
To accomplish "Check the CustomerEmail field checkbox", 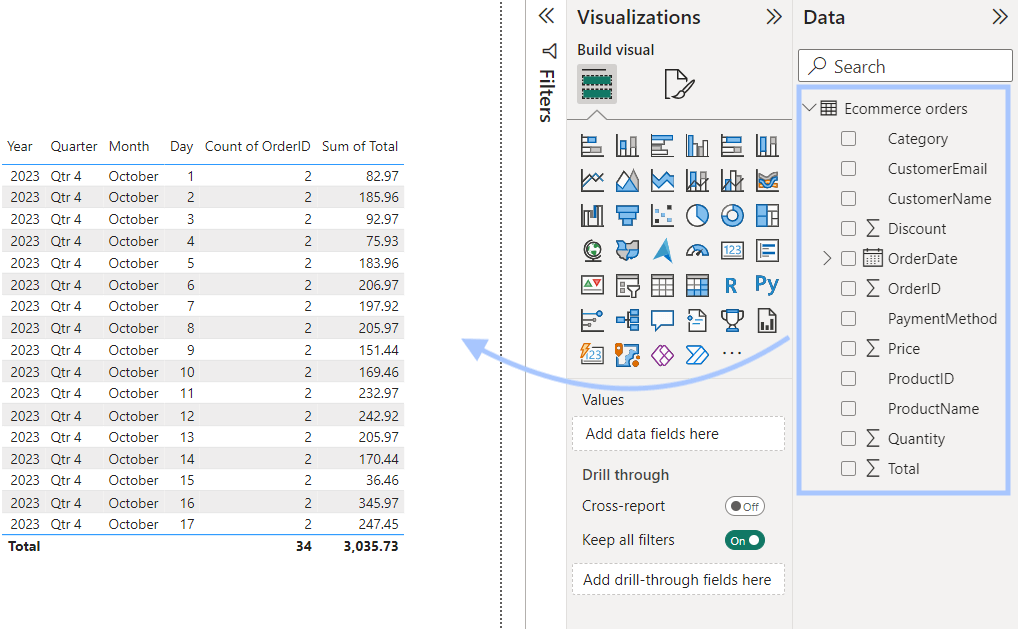I will tap(848, 169).
